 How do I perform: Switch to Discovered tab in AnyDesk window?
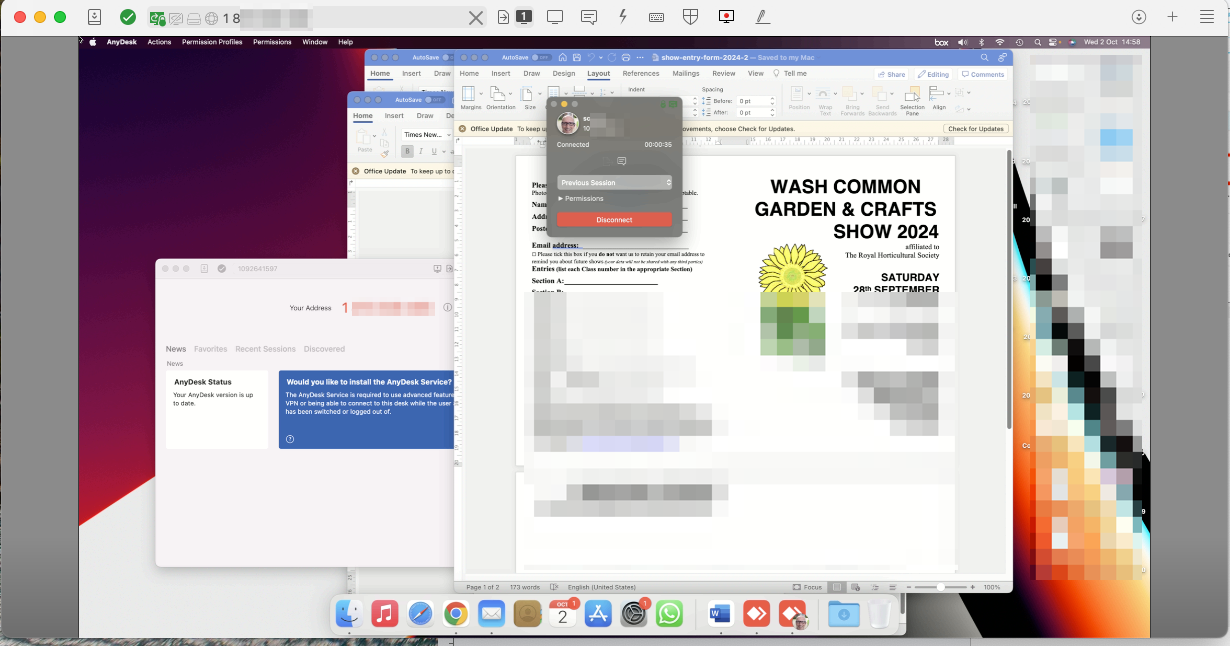(x=324, y=349)
